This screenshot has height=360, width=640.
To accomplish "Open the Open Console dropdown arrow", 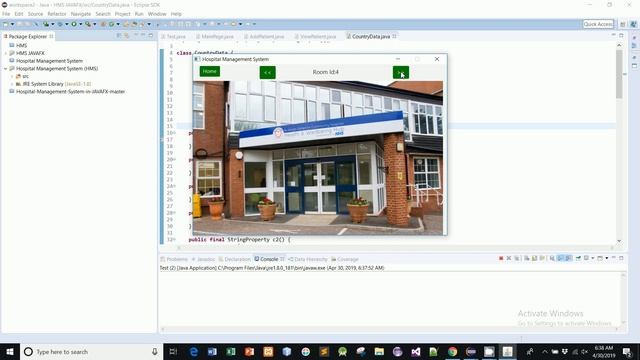I will click(607, 258).
